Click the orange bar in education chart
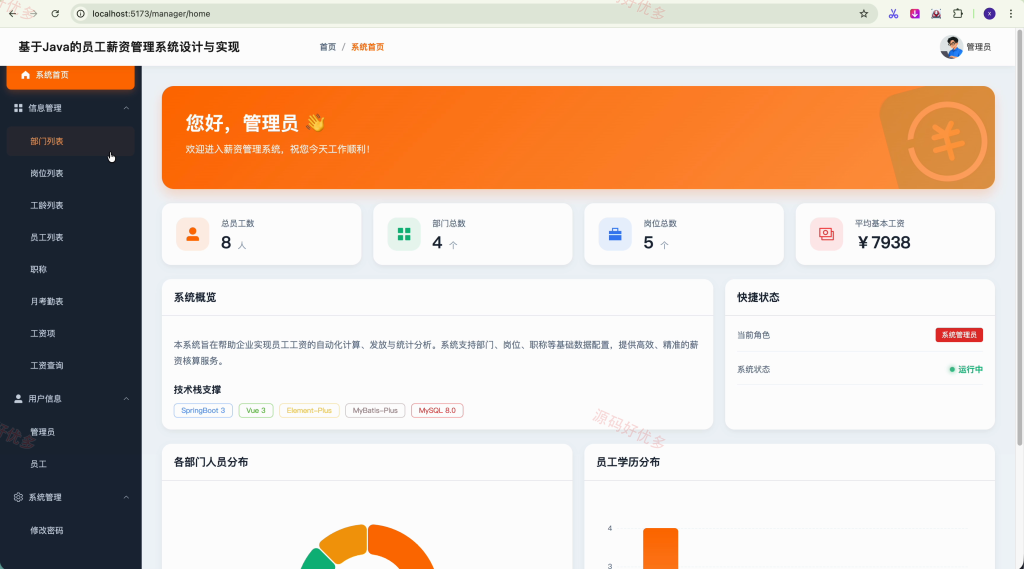This screenshot has height=569, width=1024. point(660,548)
